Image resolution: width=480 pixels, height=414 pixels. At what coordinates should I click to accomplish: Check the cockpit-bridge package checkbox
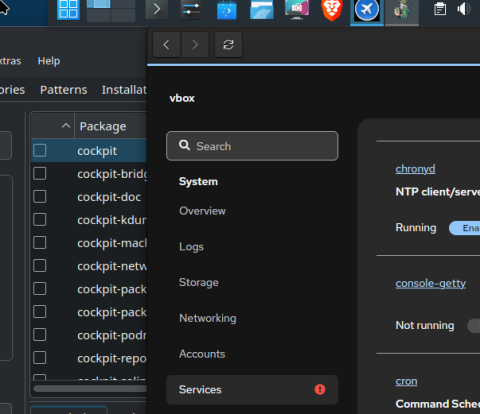(40, 174)
